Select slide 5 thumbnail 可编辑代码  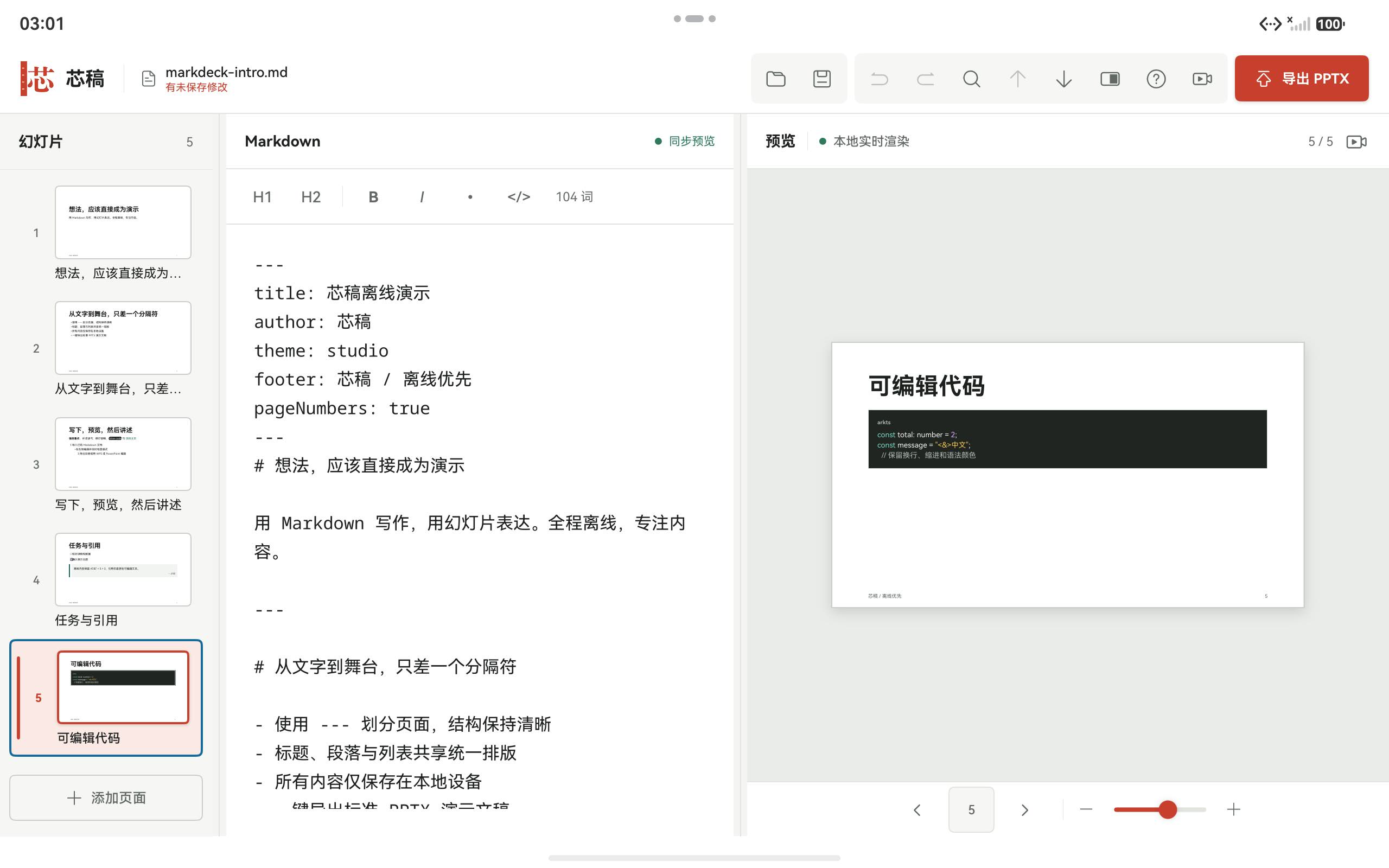click(x=123, y=687)
